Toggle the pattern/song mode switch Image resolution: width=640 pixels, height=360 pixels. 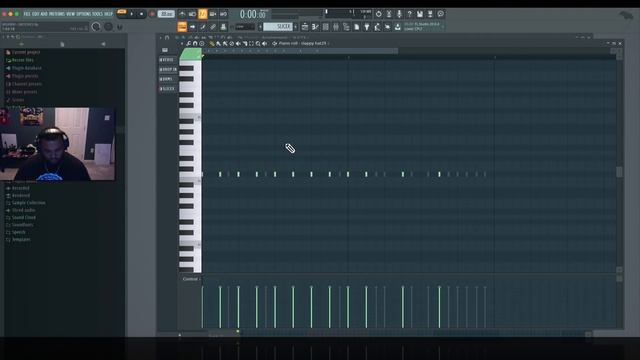pyautogui.click(x=122, y=13)
